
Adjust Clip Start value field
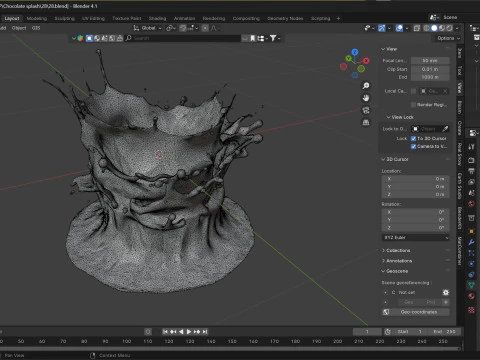[430, 69]
